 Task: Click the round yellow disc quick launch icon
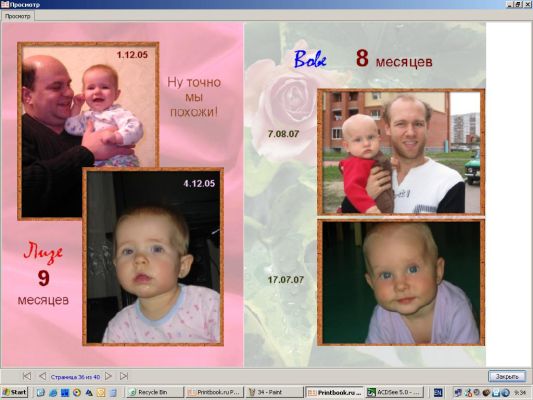[77, 393]
